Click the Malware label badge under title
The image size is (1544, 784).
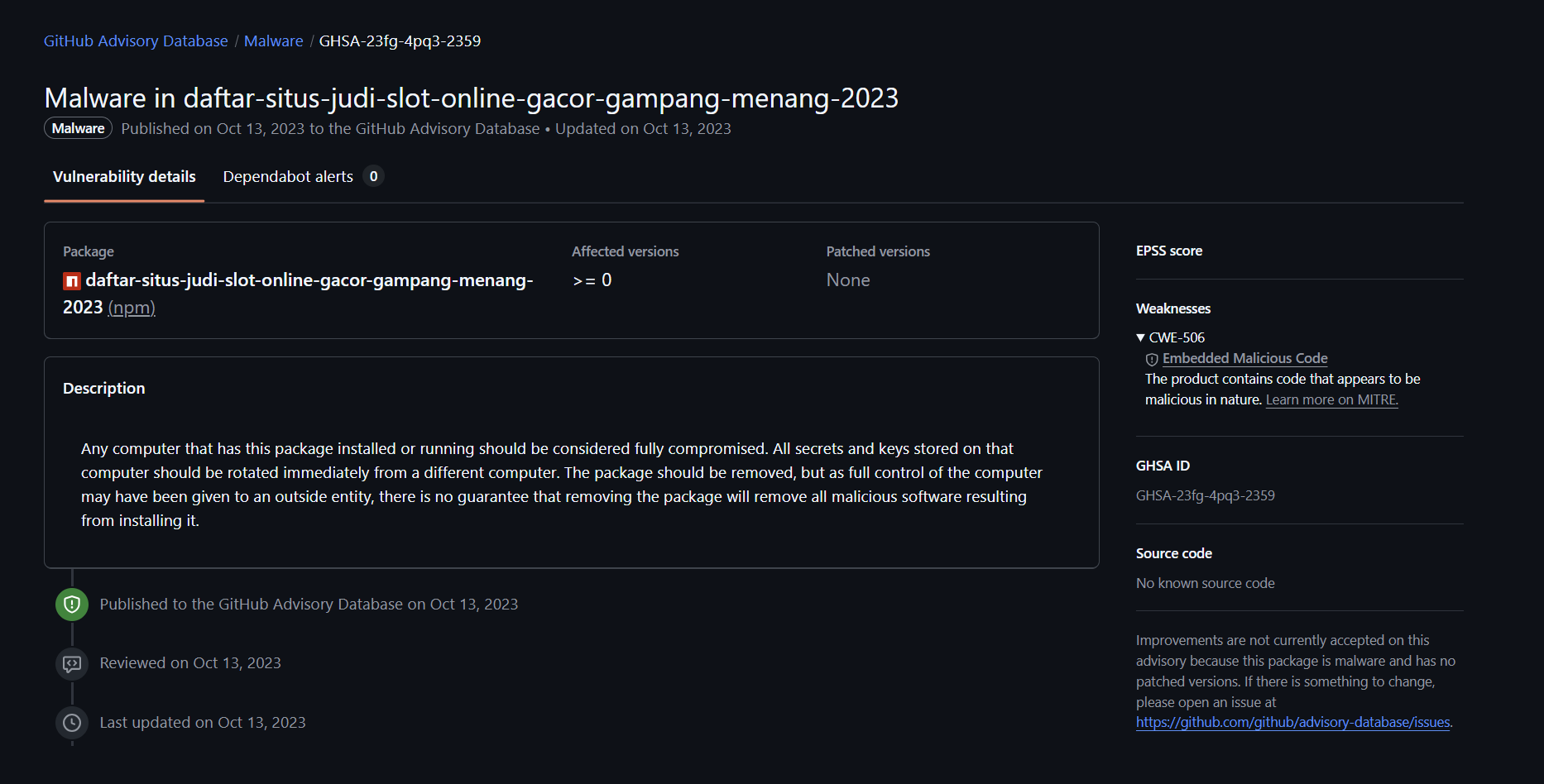point(78,128)
